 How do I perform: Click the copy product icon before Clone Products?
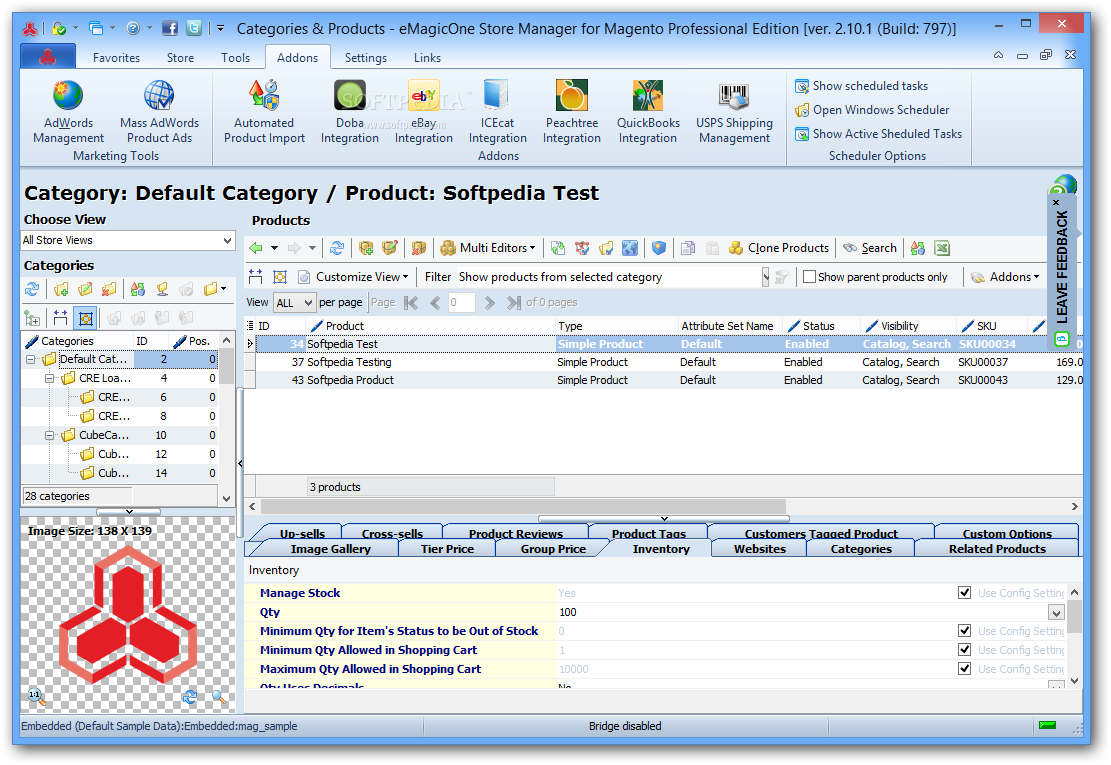[x=687, y=248]
